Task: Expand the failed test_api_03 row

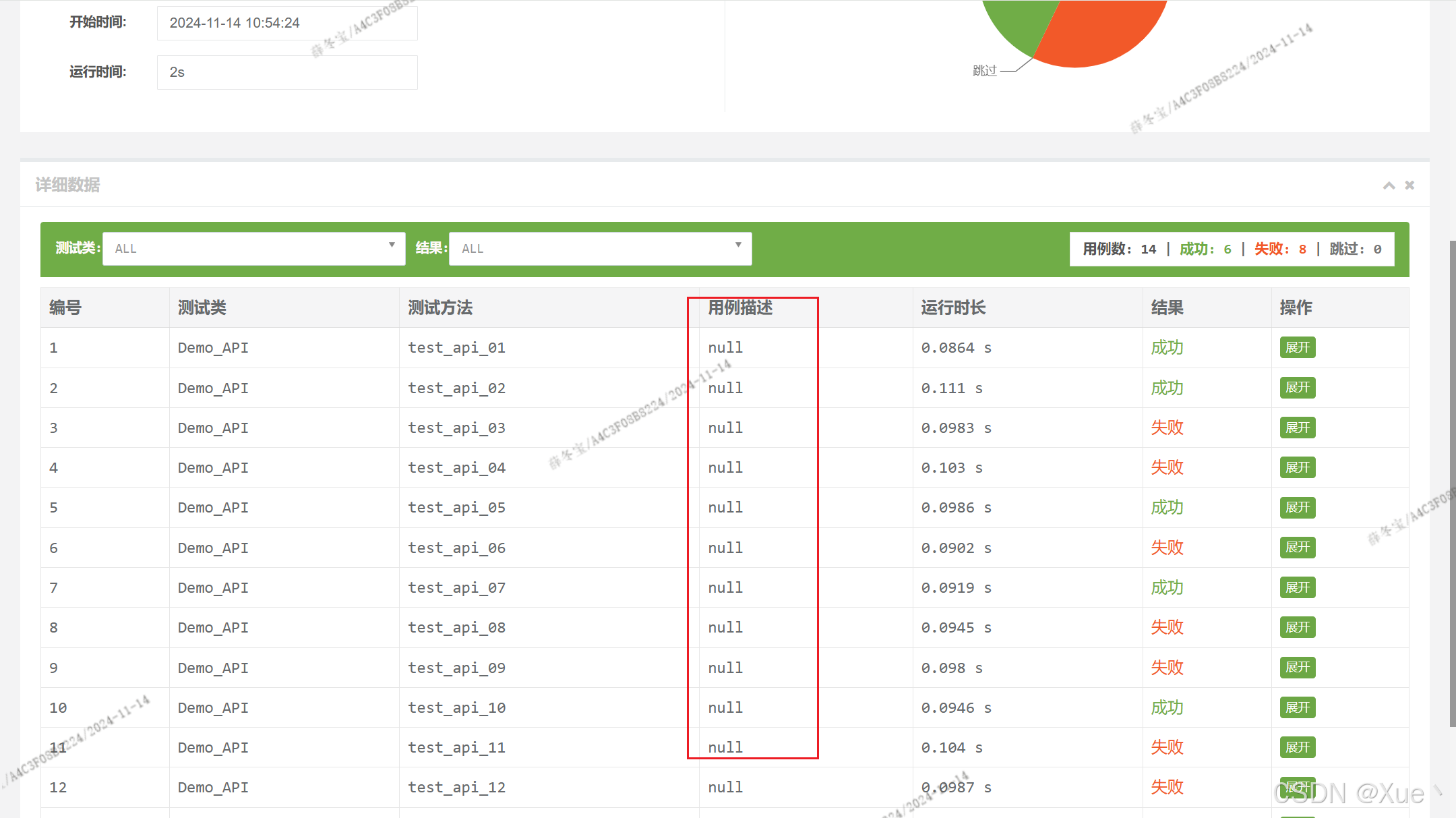Action: (1297, 428)
